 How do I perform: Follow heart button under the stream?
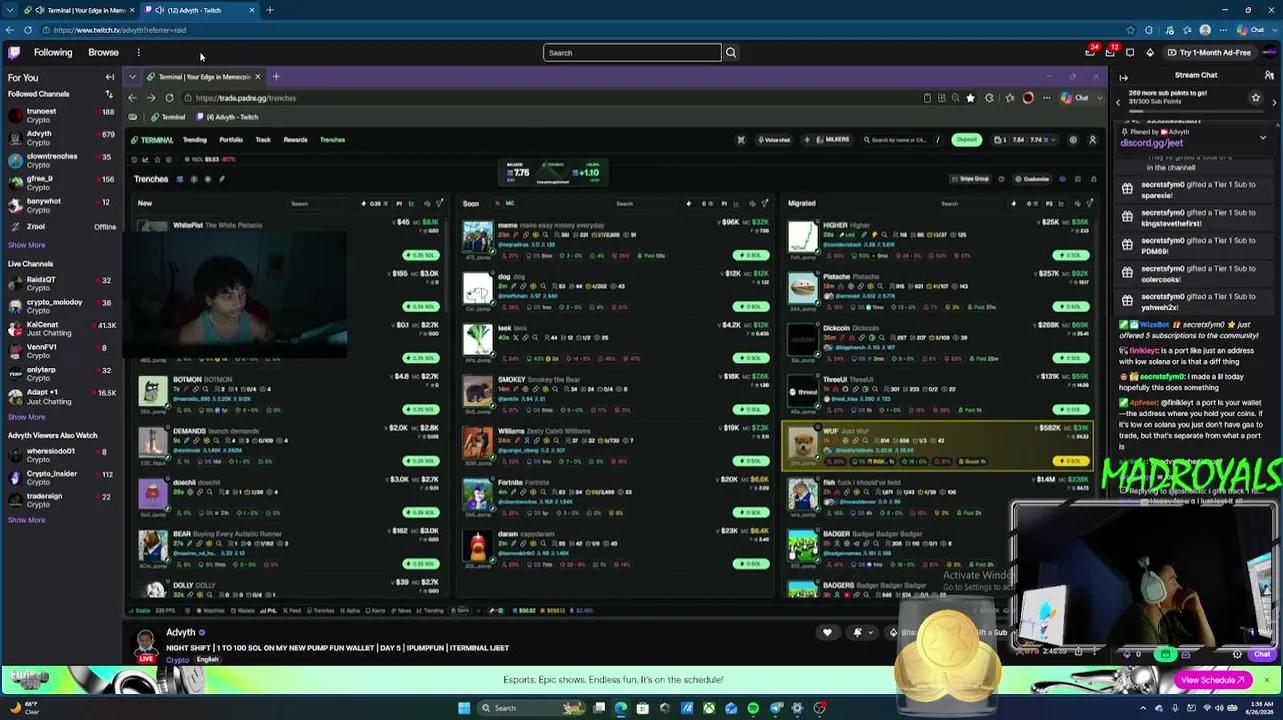(827, 632)
